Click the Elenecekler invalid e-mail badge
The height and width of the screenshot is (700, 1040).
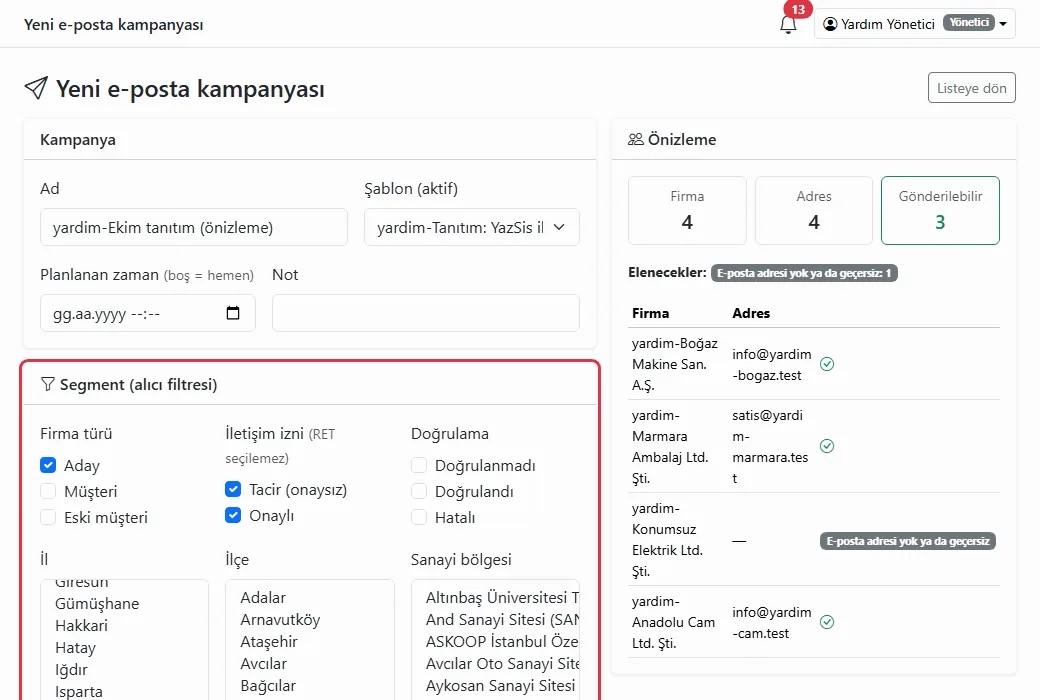coord(804,273)
